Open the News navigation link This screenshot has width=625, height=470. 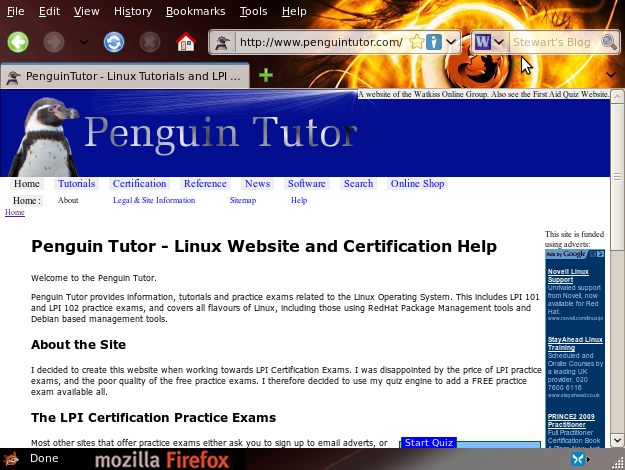pos(257,184)
